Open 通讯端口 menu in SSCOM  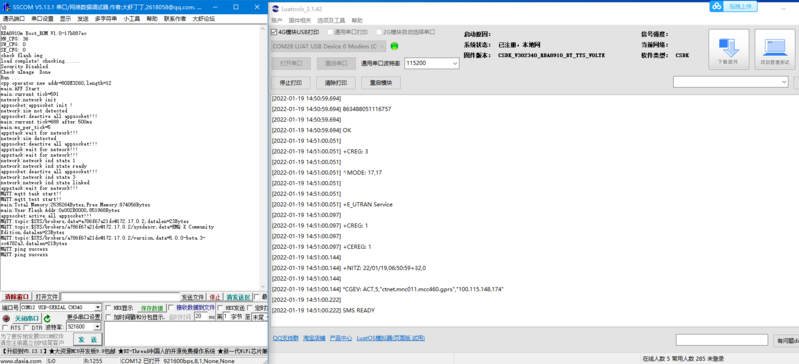coord(14,18)
